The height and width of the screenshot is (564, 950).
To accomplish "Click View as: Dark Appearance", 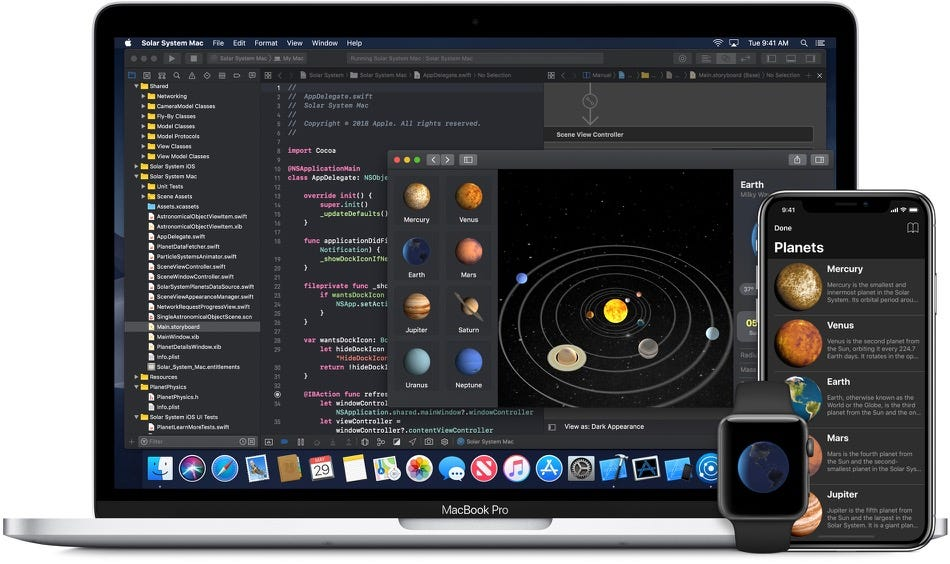I will coord(604,426).
